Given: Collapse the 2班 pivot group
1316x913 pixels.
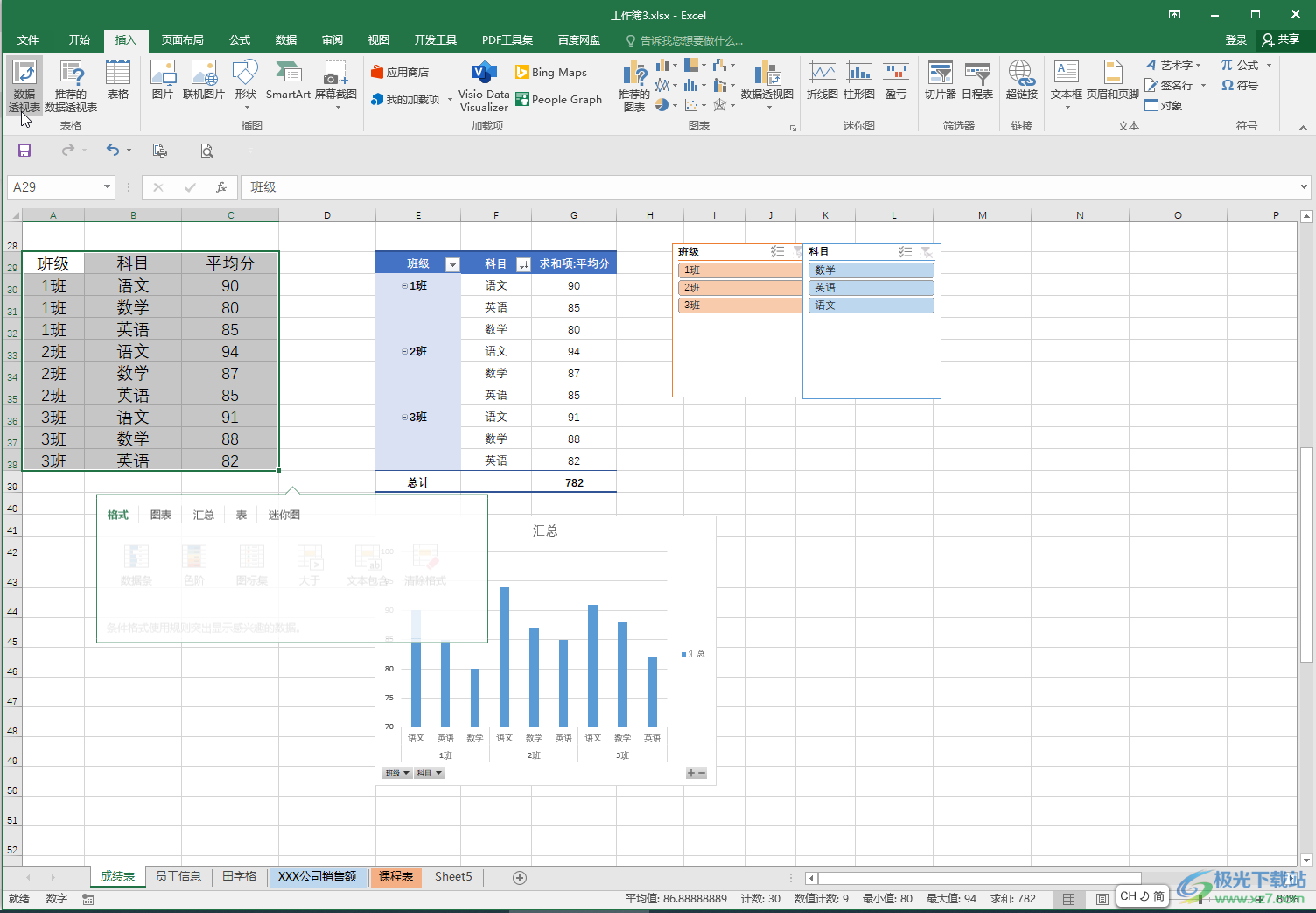Looking at the screenshot, I should [404, 352].
